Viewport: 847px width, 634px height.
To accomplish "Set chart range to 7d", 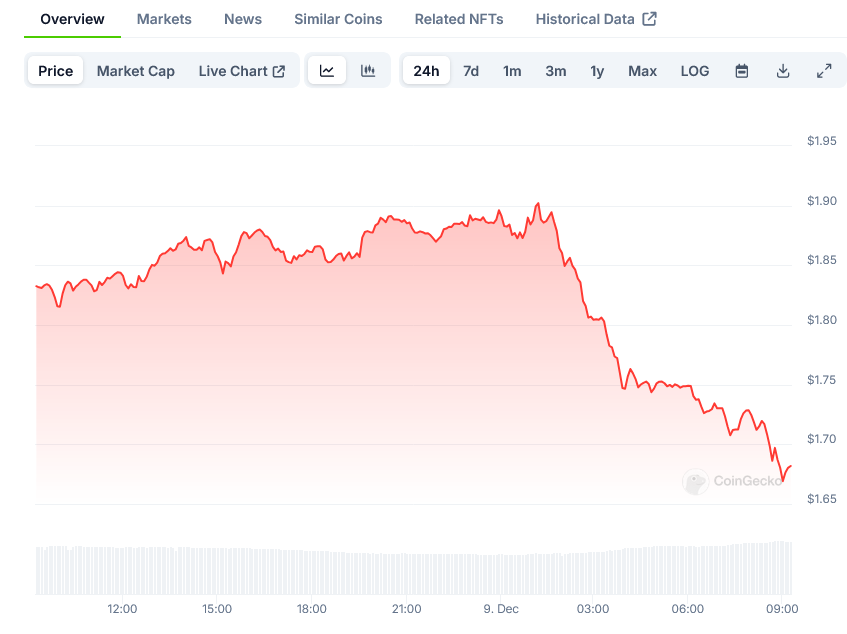I will pyautogui.click(x=471, y=71).
